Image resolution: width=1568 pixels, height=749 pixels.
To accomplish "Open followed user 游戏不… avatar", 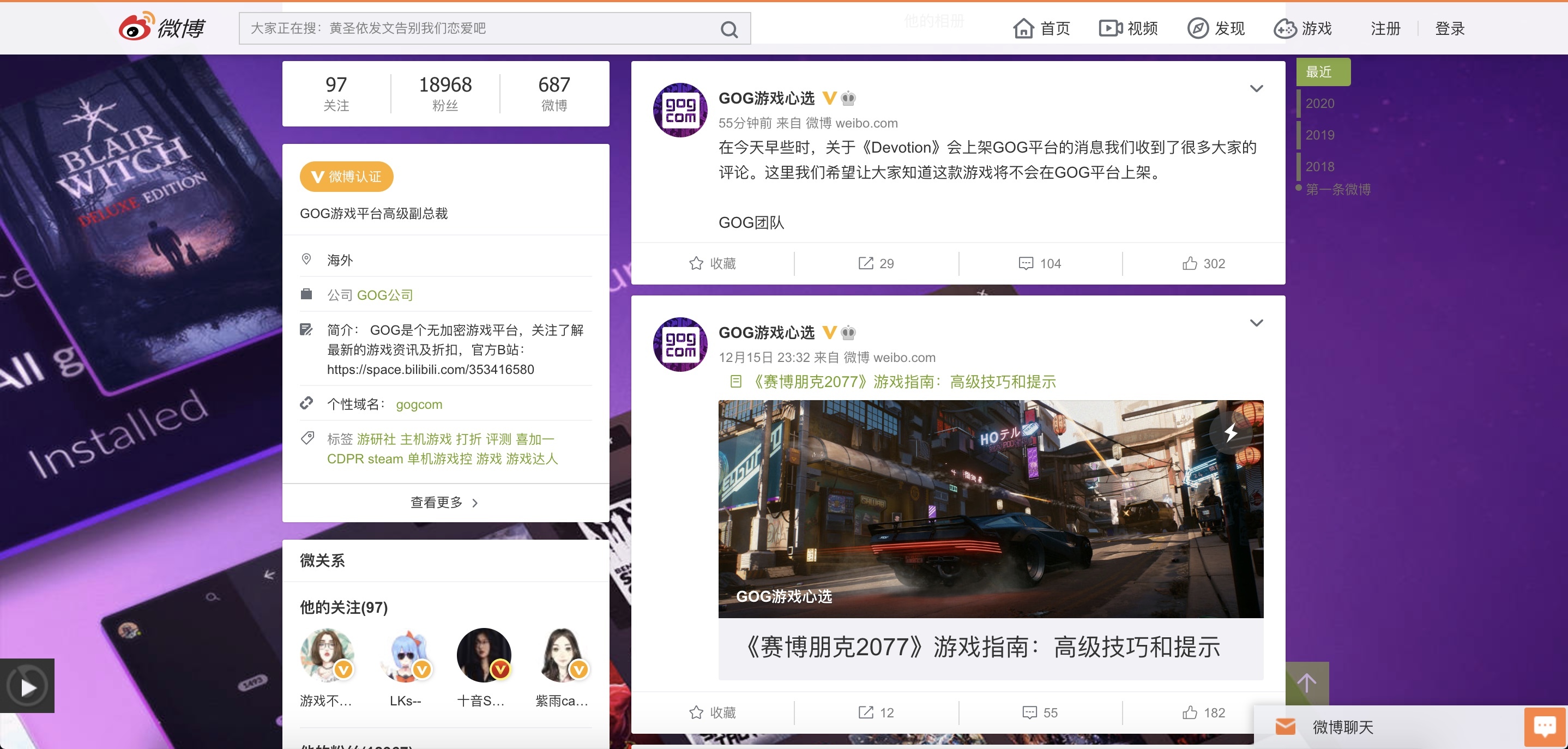I will [x=327, y=655].
